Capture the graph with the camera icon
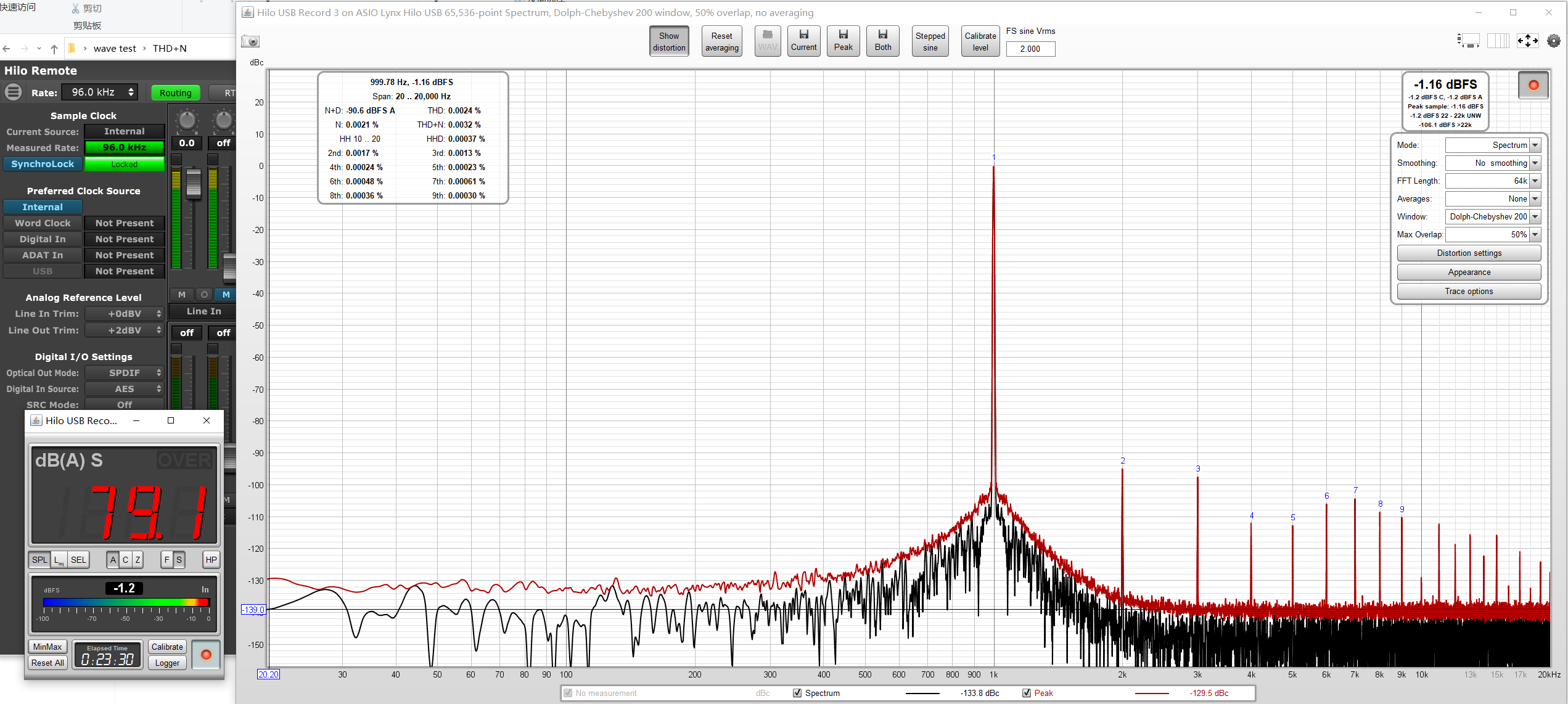This screenshot has height=704, width=1568. tap(250, 41)
